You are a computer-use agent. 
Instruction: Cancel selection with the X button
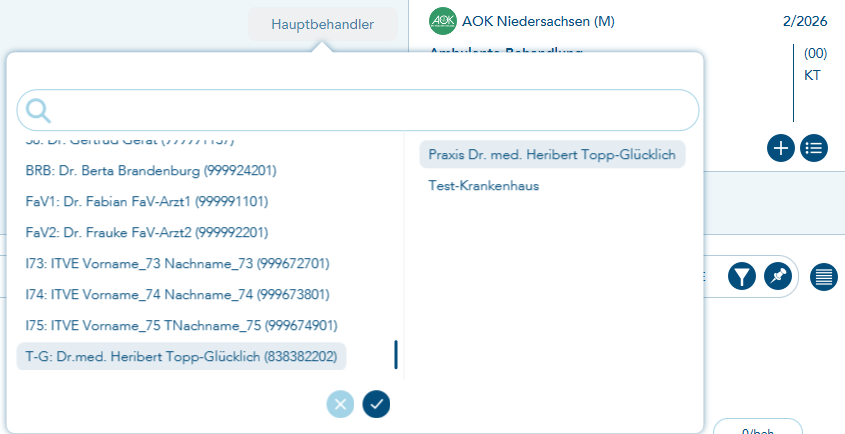(x=340, y=404)
